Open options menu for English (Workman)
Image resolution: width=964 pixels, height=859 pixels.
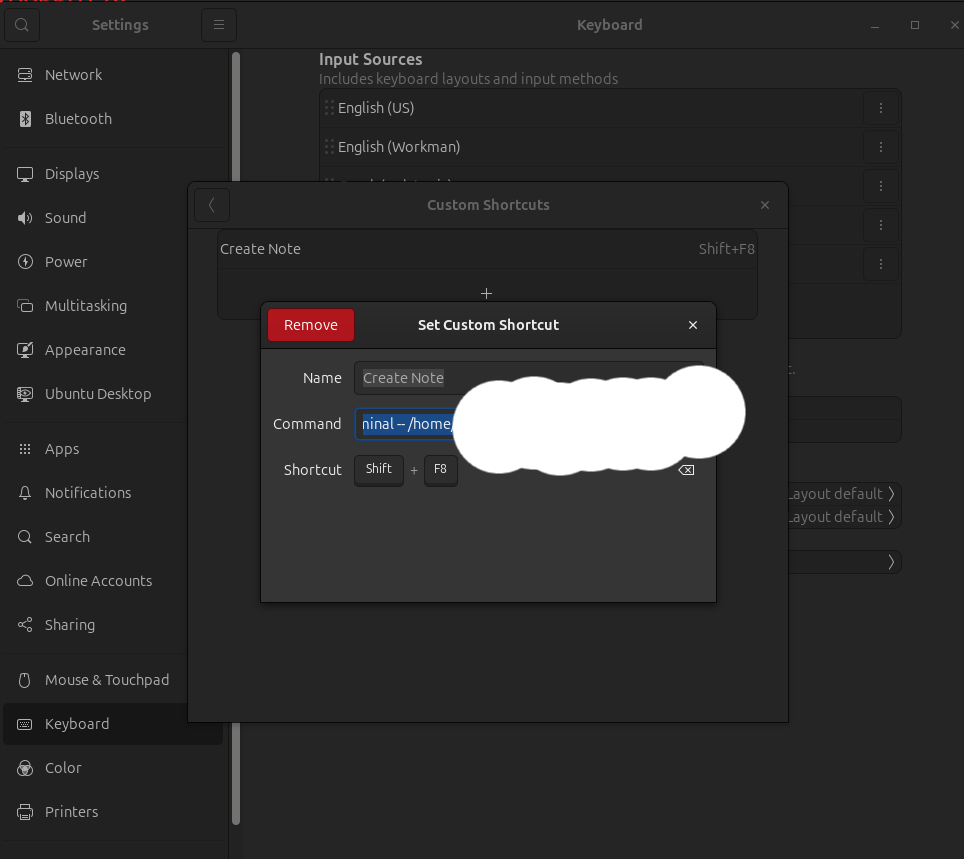881,147
